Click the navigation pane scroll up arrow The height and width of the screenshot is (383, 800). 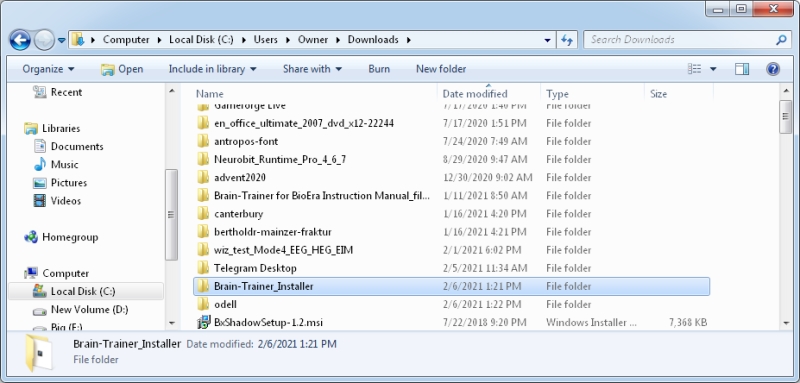(171, 91)
